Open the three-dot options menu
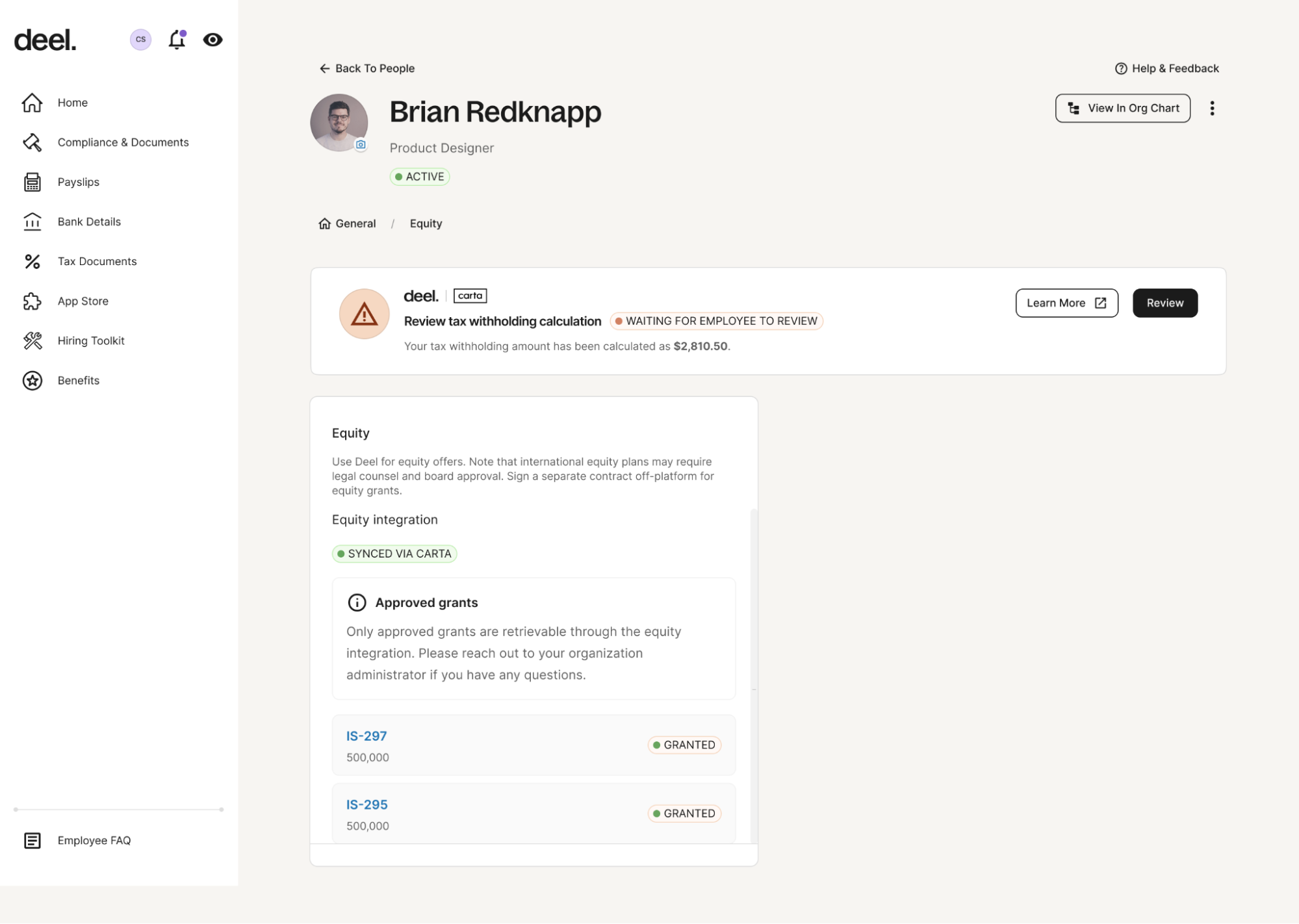This screenshot has width=1299, height=924. point(1212,108)
